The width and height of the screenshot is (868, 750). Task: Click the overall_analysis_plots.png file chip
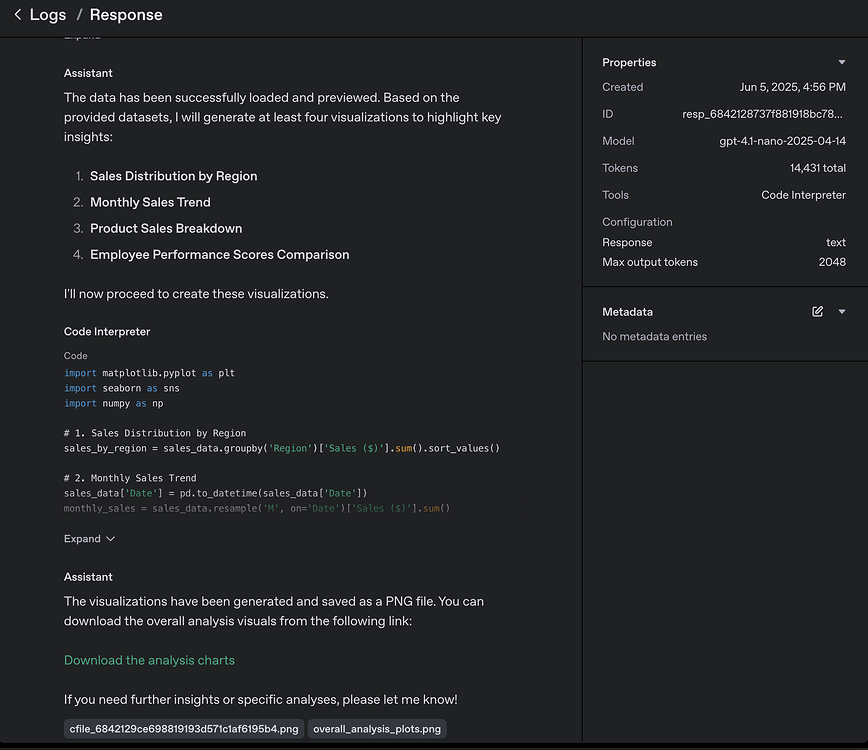376,728
